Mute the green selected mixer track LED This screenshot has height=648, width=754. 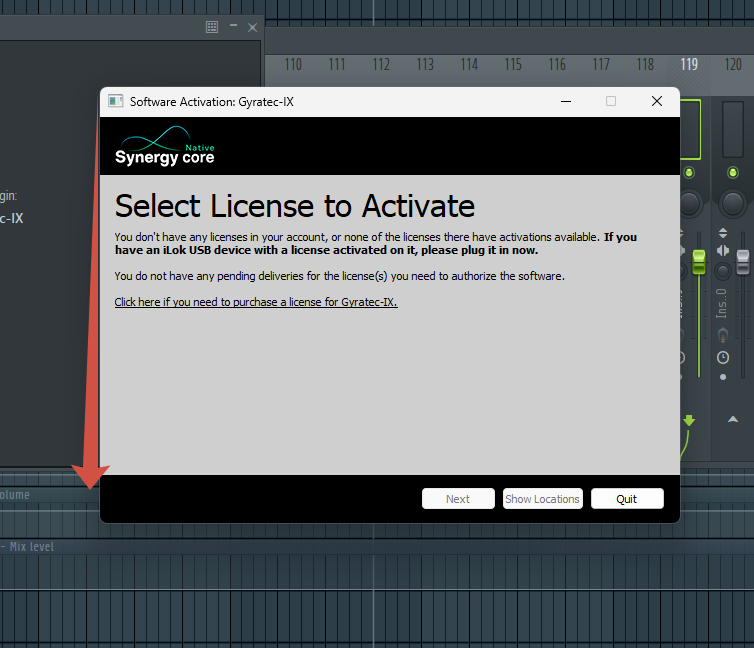[x=689, y=173]
